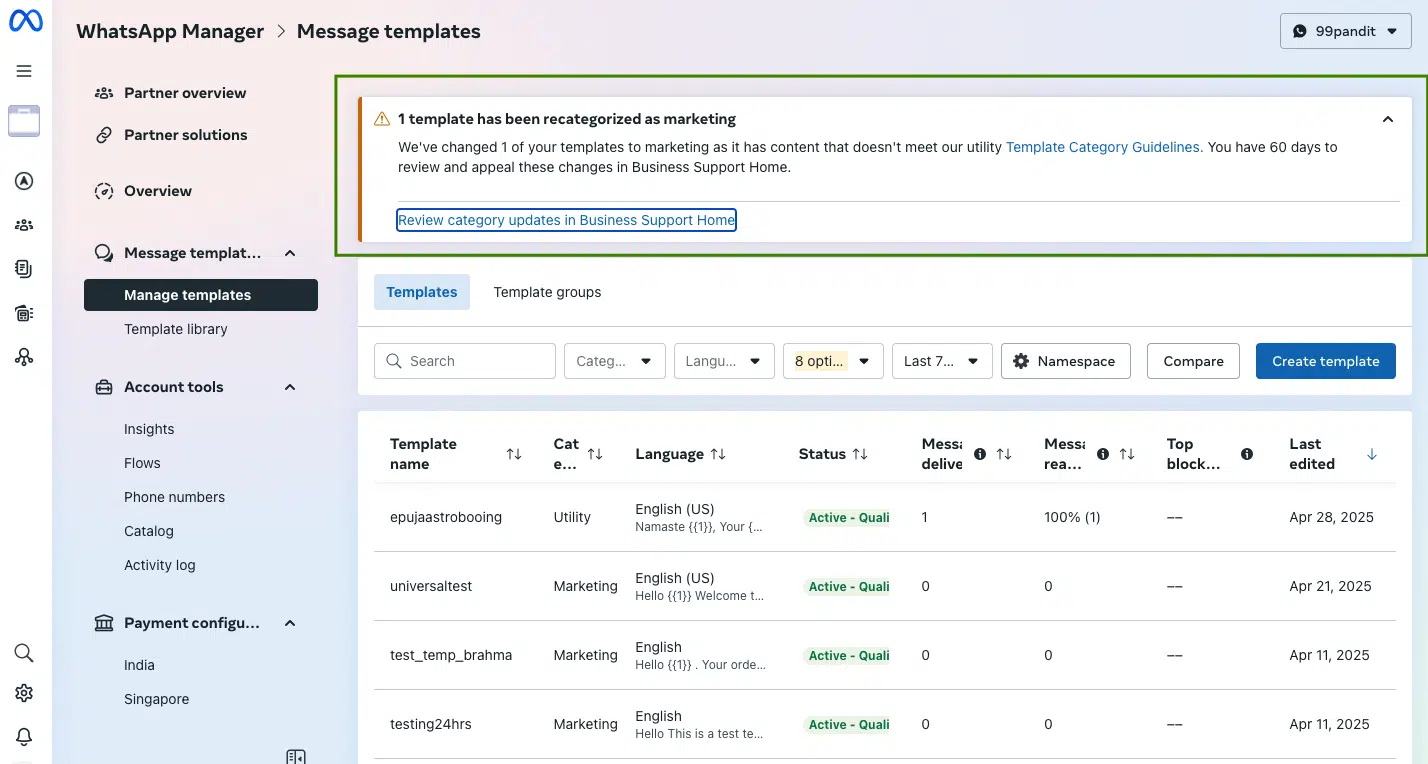Click info icon for Messages delivered column

click(980, 454)
